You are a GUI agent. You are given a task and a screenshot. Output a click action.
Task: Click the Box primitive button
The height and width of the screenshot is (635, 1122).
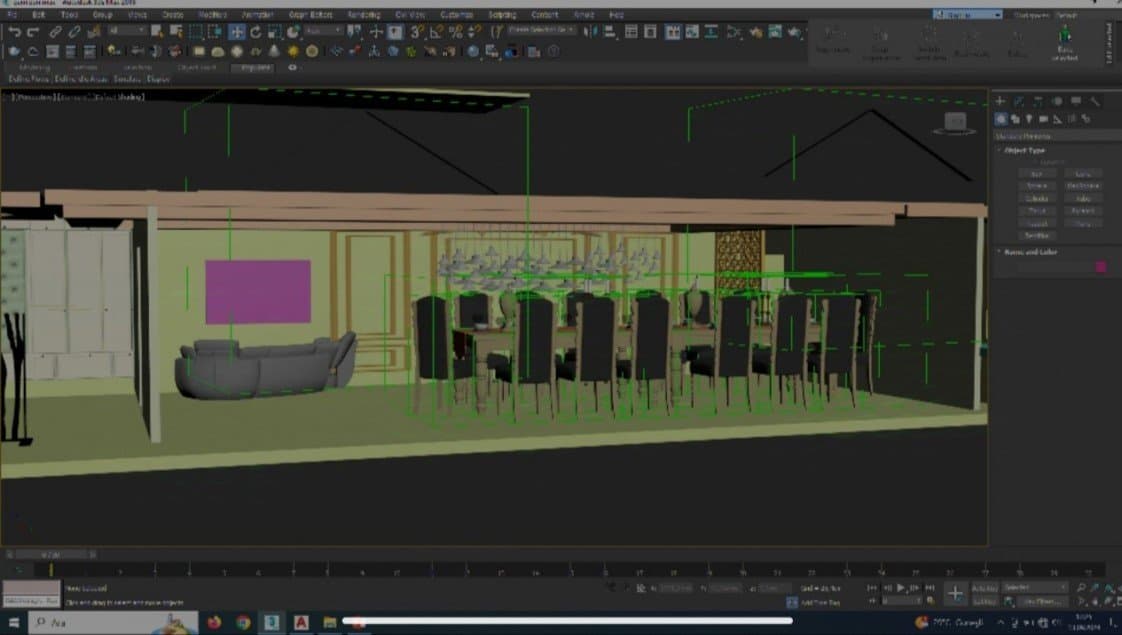(x=1037, y=174)
